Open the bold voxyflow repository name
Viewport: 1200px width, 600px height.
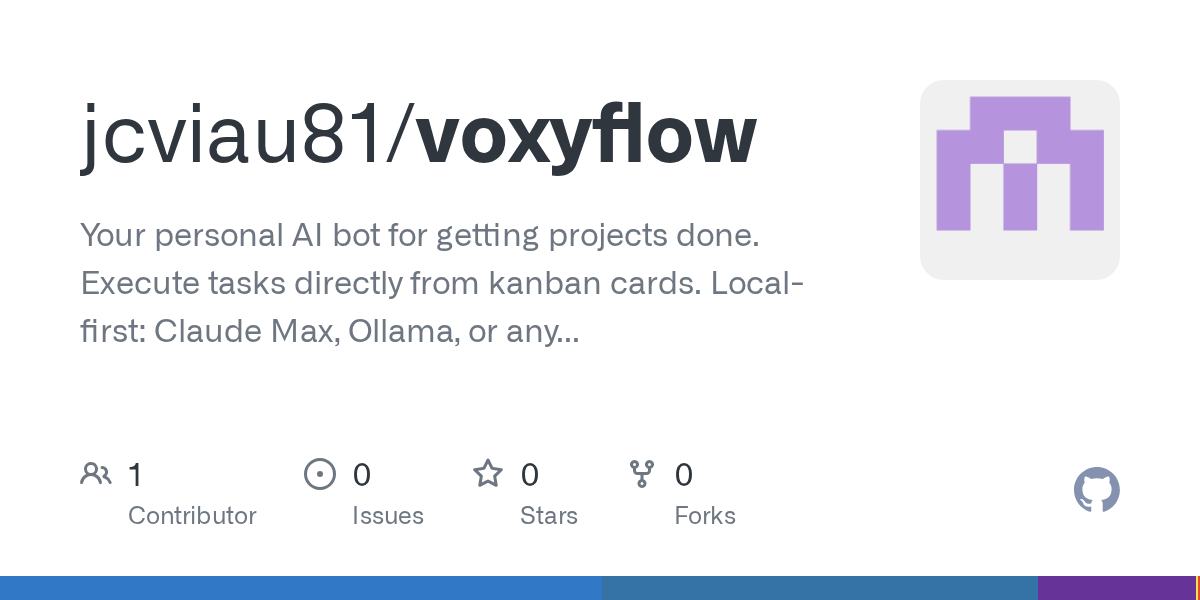click(586, 136)
